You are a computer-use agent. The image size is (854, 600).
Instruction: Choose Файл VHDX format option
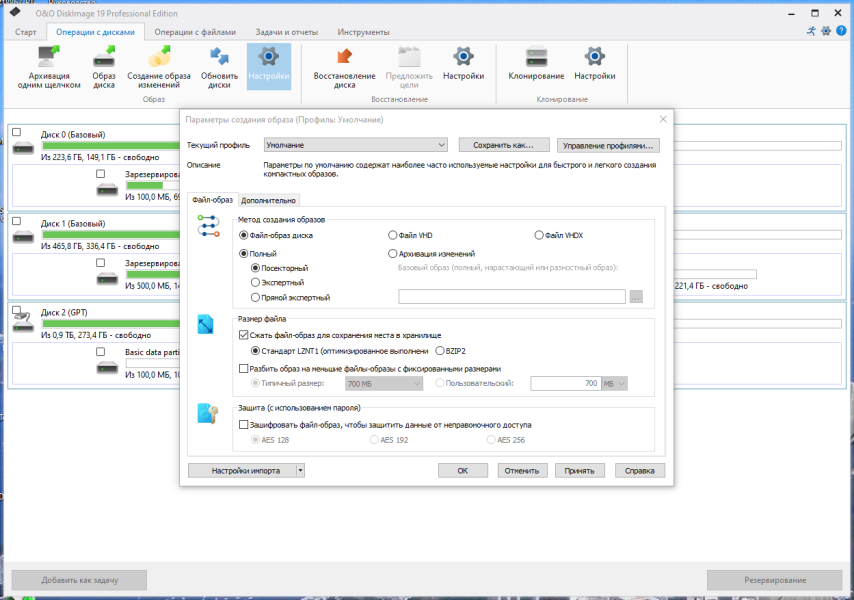pos(539,235)
